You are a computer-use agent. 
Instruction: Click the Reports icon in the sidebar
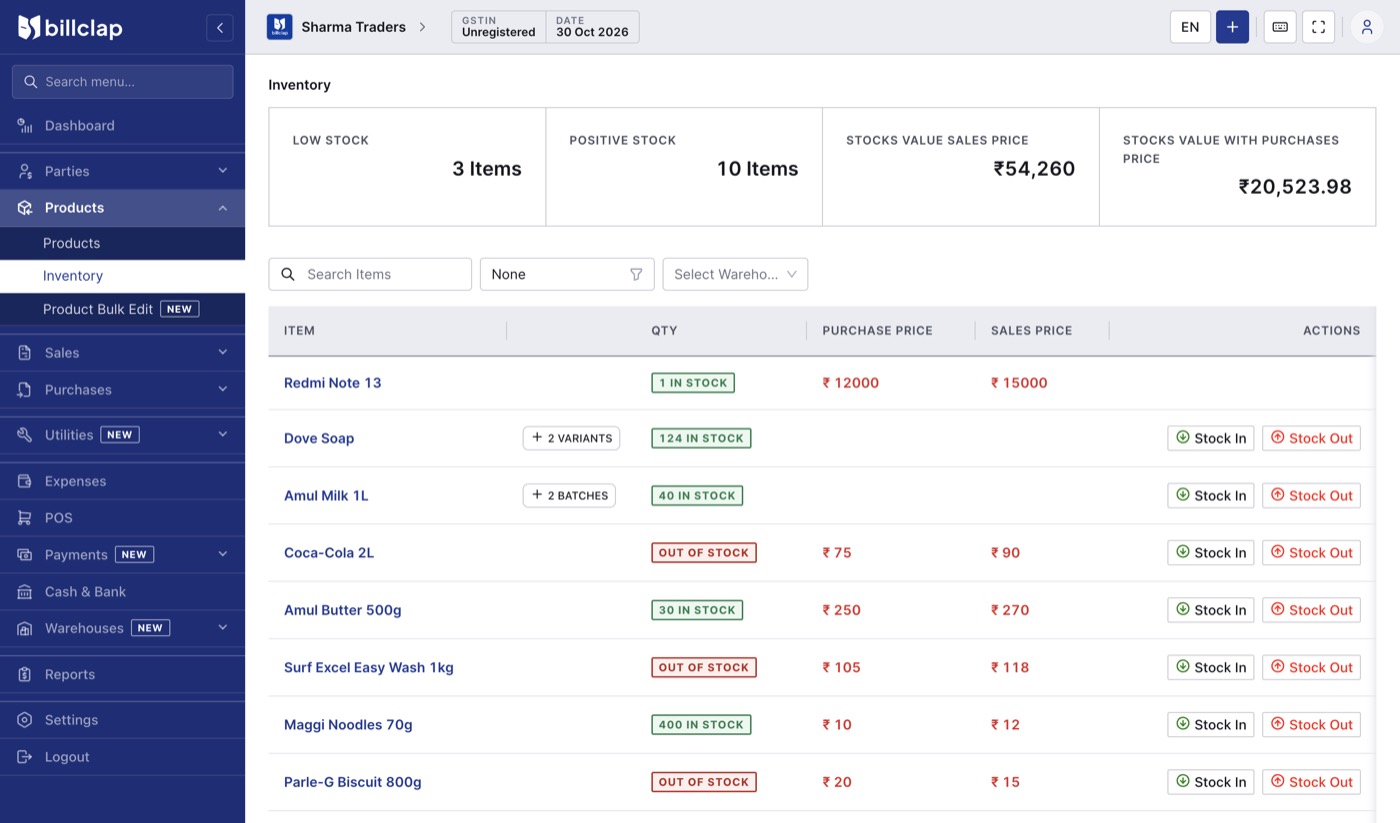[x=25, y=674]
